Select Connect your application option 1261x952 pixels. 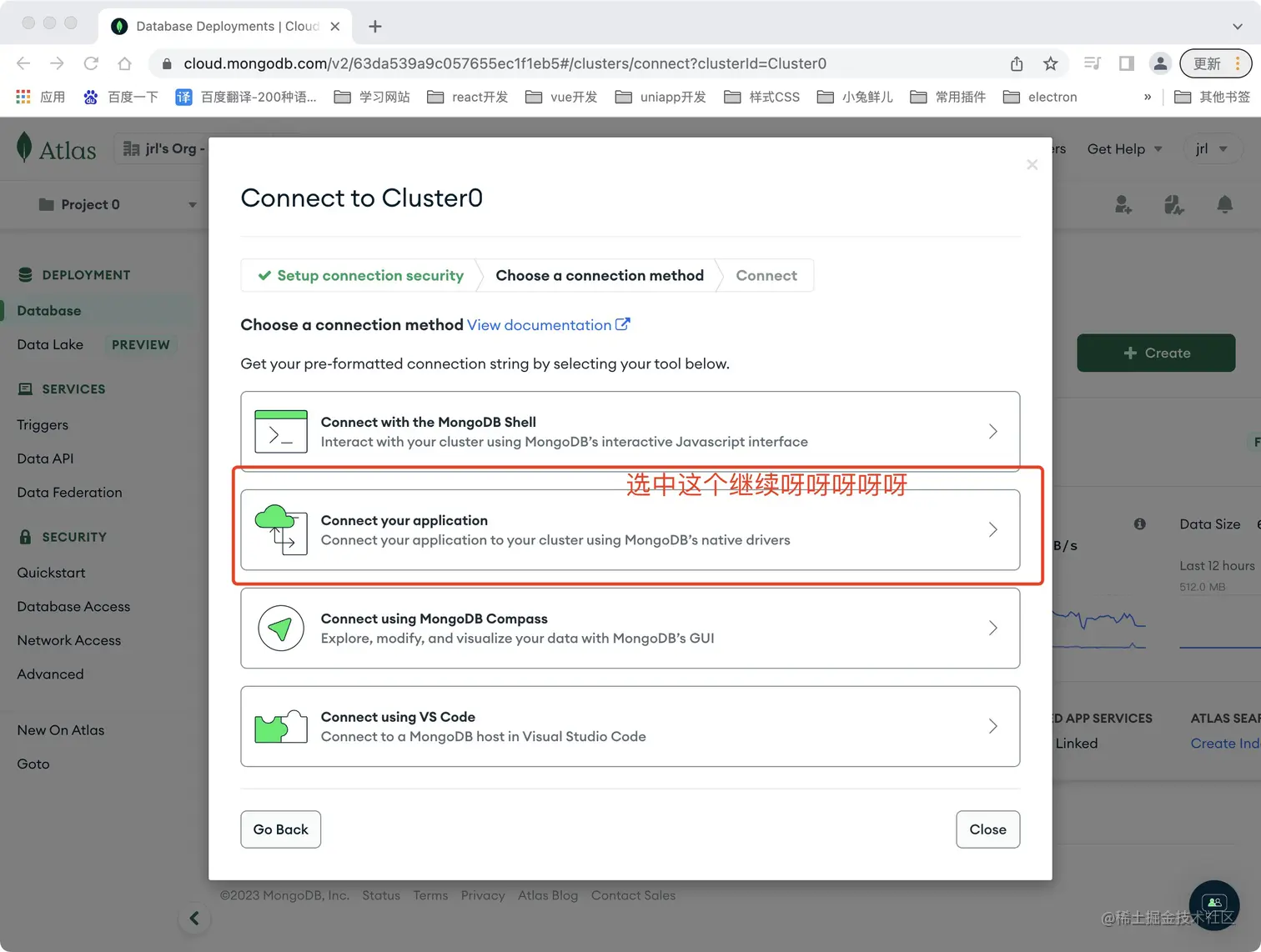[x=630, y=529]
